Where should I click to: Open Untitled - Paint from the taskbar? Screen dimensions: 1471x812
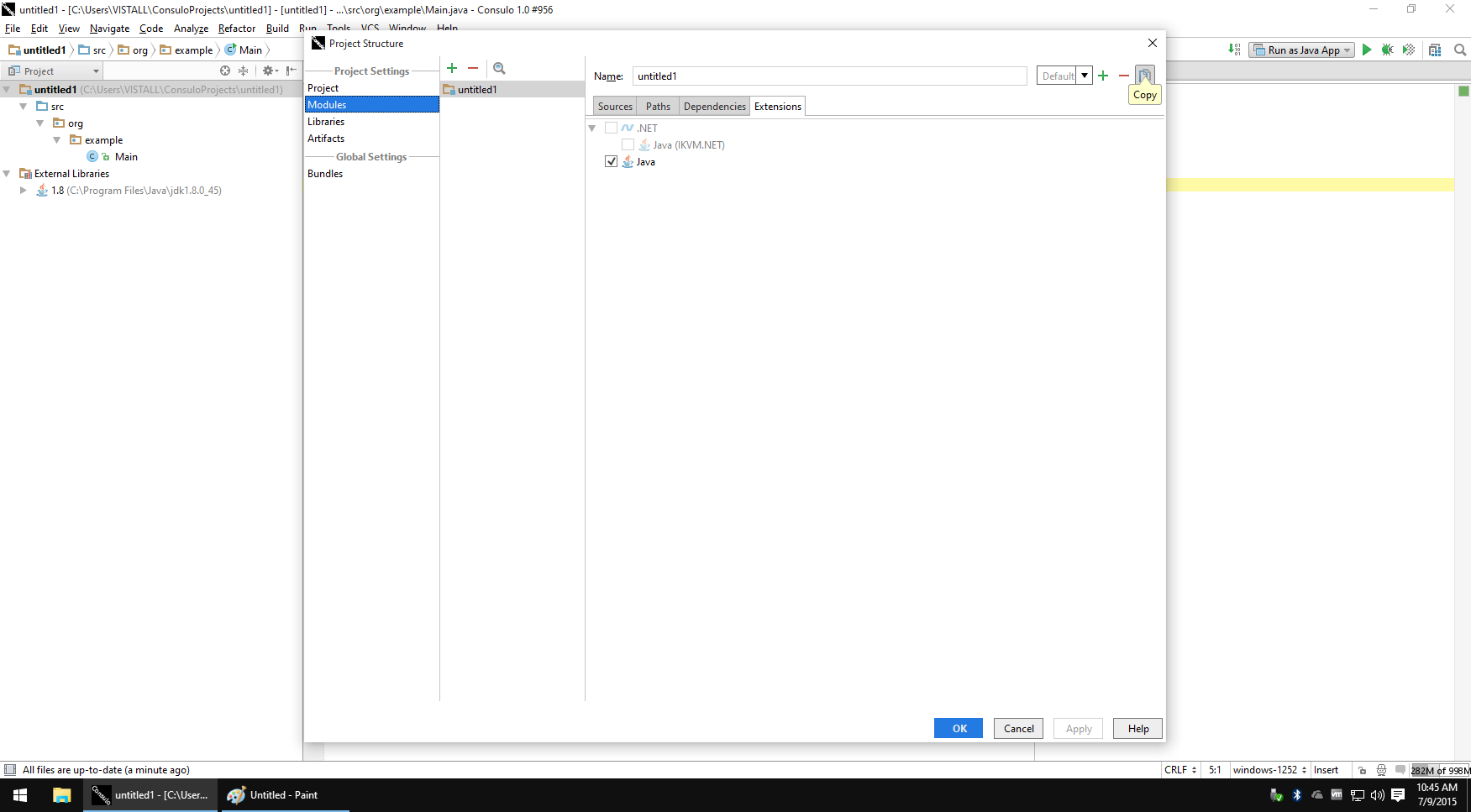click(284, 794)
